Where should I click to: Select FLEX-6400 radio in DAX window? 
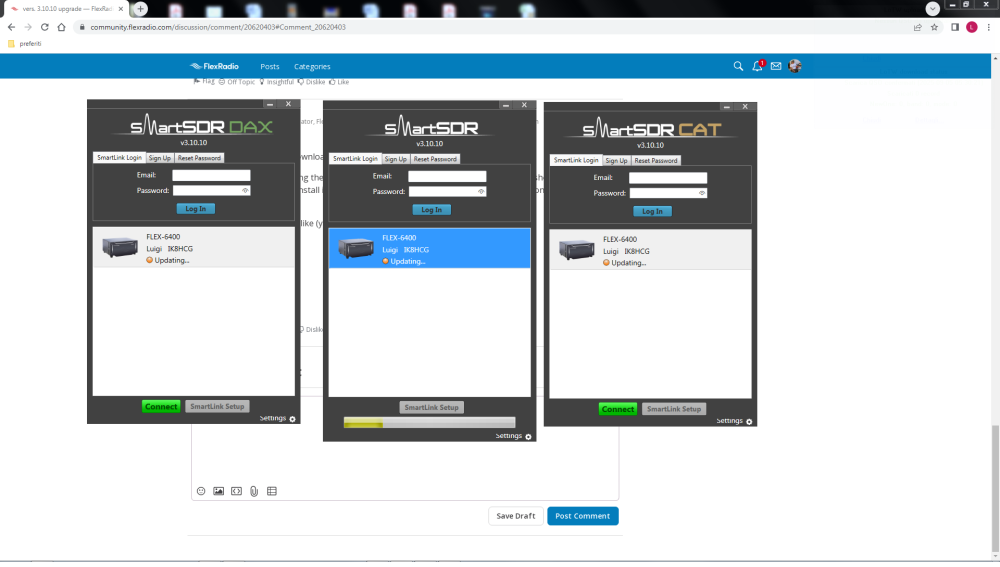pyautogui.click(x=194, y=247)
